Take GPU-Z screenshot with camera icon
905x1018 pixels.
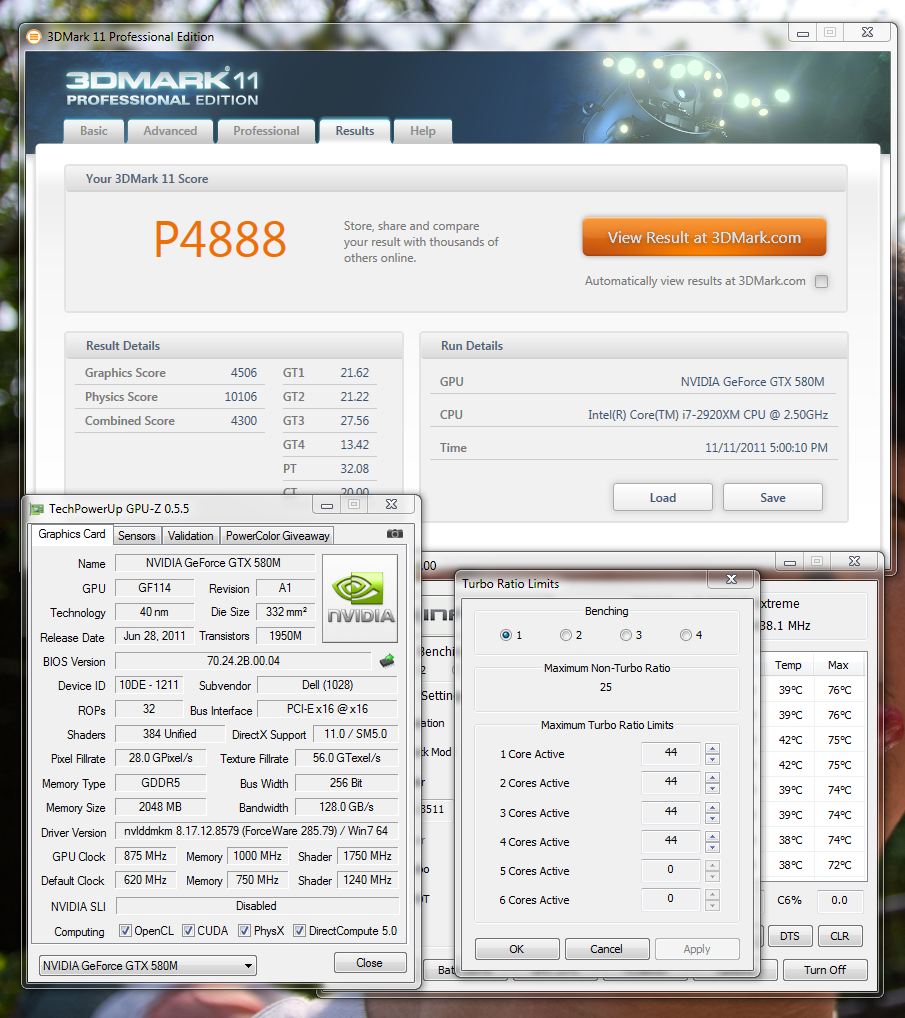tap(395, 534)
